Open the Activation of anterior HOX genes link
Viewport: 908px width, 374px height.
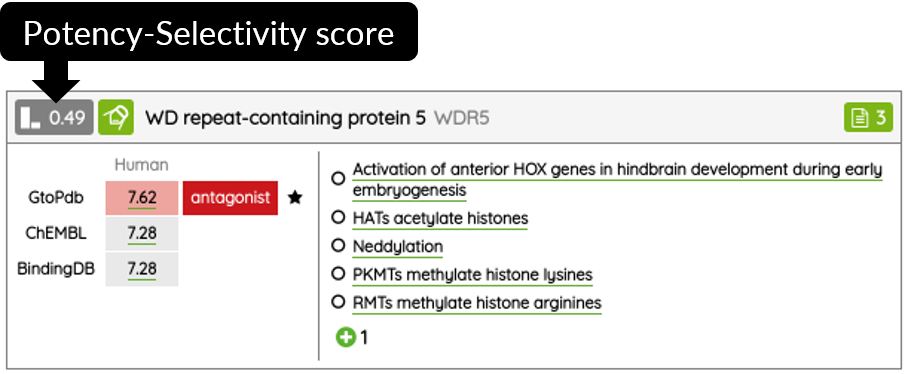pyautogui.click(x=617, y=180)
